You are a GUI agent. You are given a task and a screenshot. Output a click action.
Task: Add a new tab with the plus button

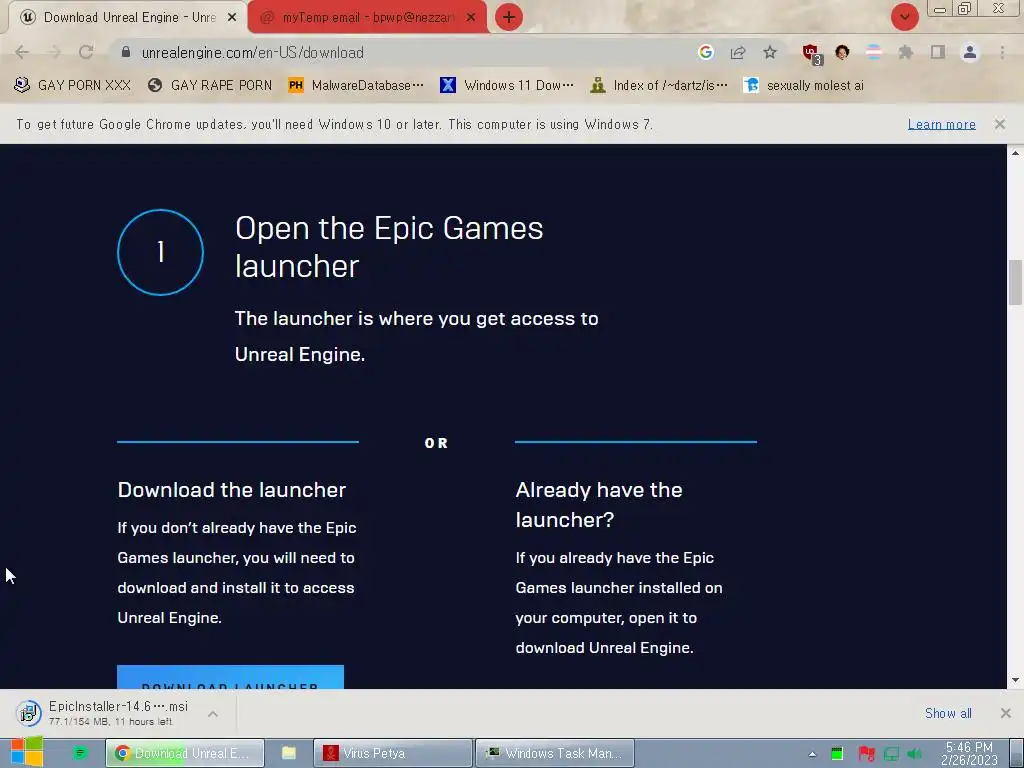pos(509,17)
